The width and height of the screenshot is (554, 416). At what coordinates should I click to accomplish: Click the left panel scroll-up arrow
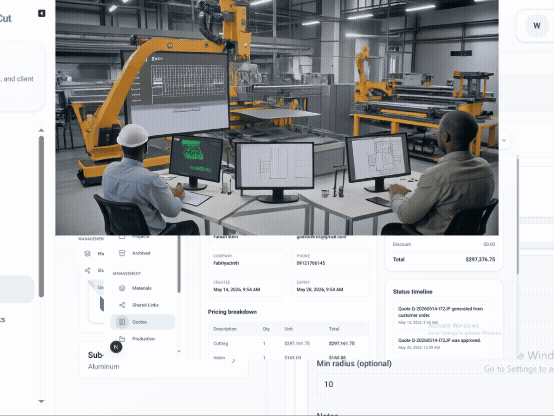(x=41, y=130)
